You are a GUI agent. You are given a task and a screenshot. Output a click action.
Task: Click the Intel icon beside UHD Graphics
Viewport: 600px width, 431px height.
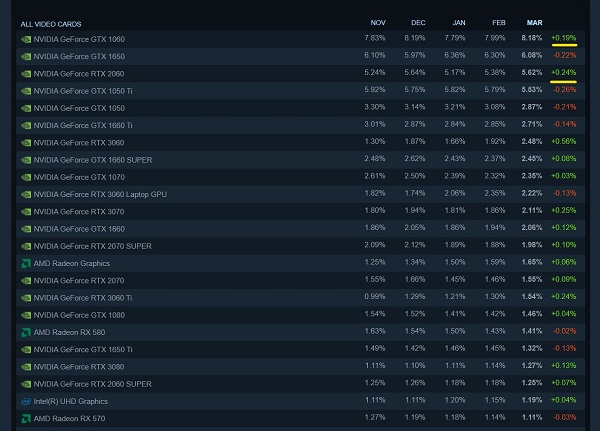[26, 402]
